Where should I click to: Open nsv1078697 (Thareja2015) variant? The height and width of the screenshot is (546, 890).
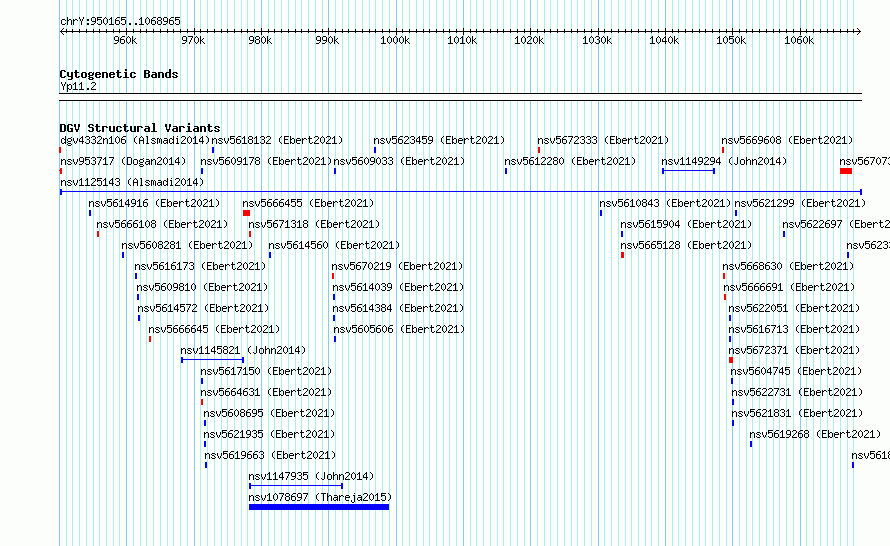[x=320, y=497]
